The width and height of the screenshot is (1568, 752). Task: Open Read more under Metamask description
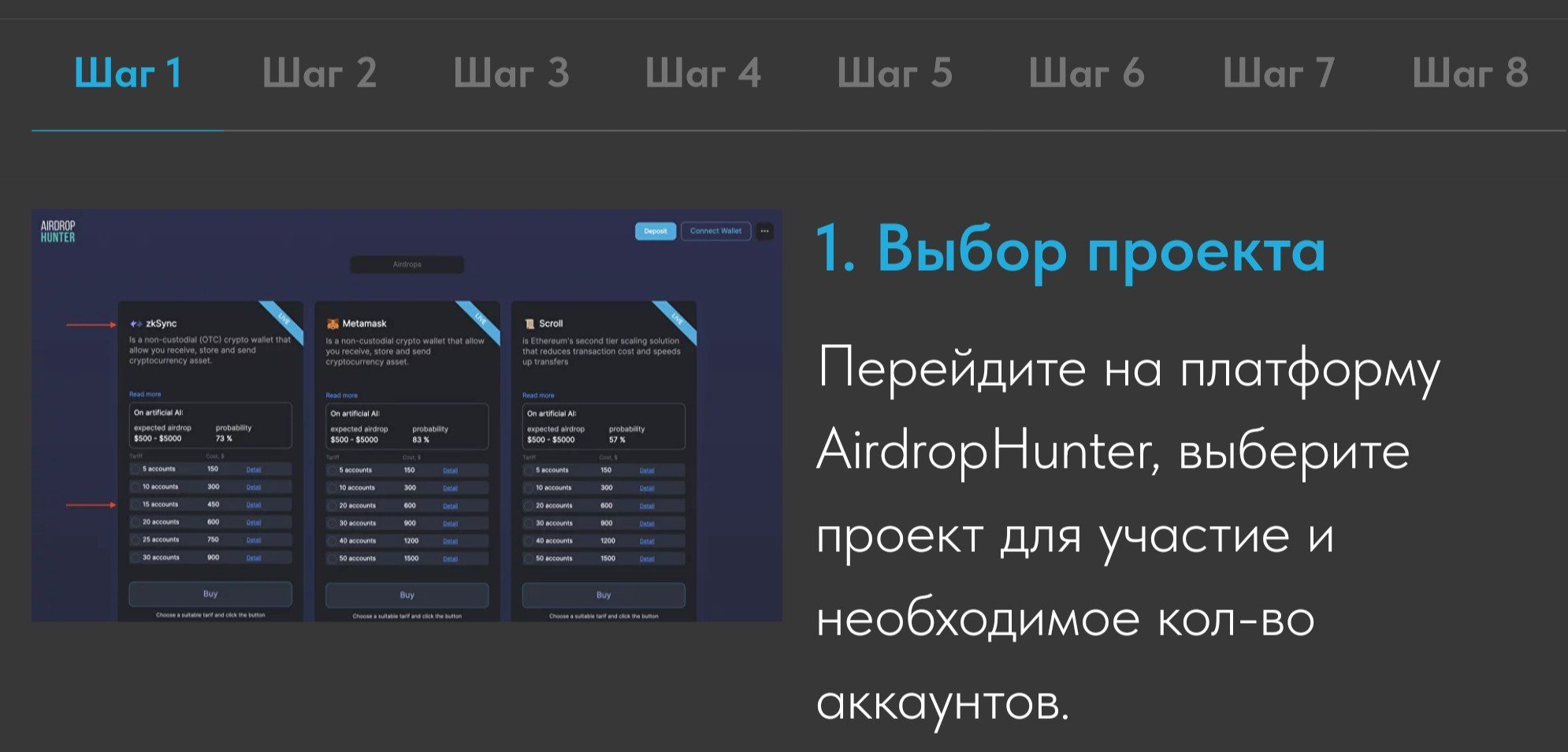[342, 396]
